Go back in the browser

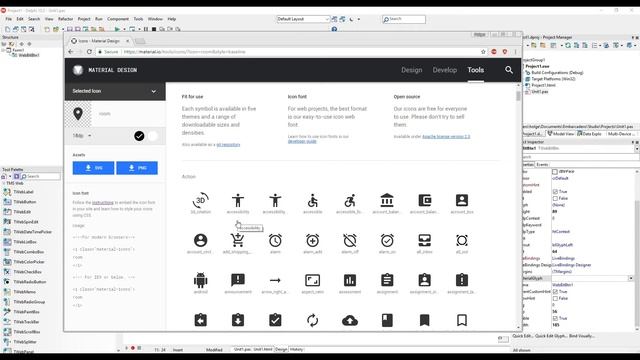[x=71, y=52]
